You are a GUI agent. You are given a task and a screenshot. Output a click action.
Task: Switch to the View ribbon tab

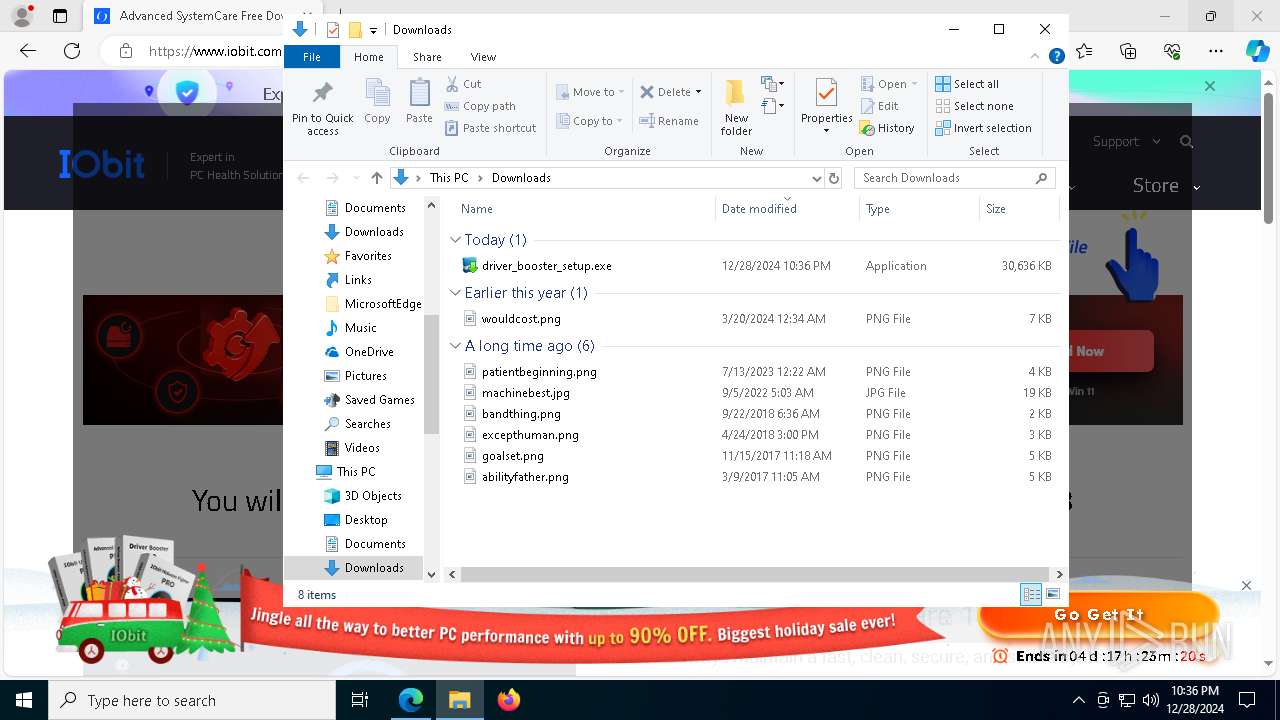pyautogui.click(x=483, y=57)
